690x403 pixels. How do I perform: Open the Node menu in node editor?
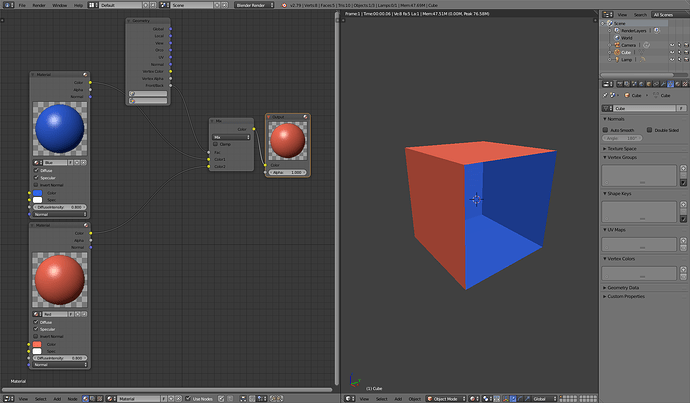(72, 399)
